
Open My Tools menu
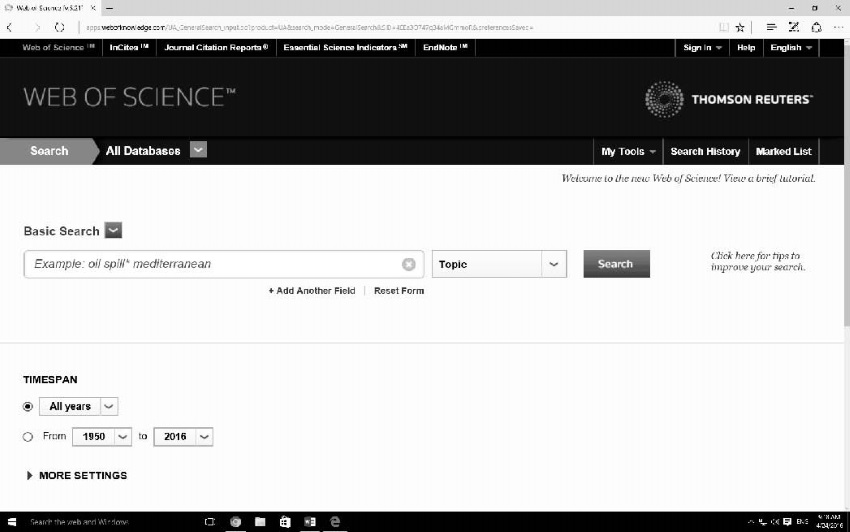(628, 151)
